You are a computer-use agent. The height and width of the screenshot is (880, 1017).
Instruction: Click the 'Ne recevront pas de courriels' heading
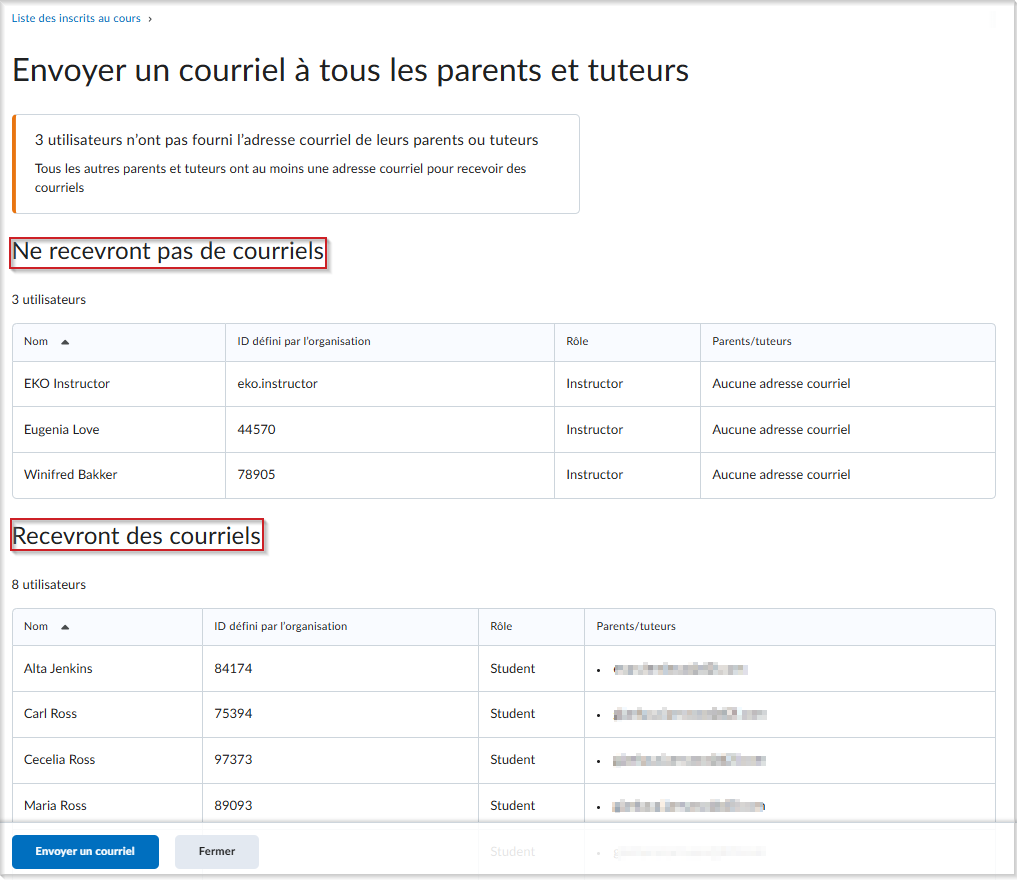point(167,252)
